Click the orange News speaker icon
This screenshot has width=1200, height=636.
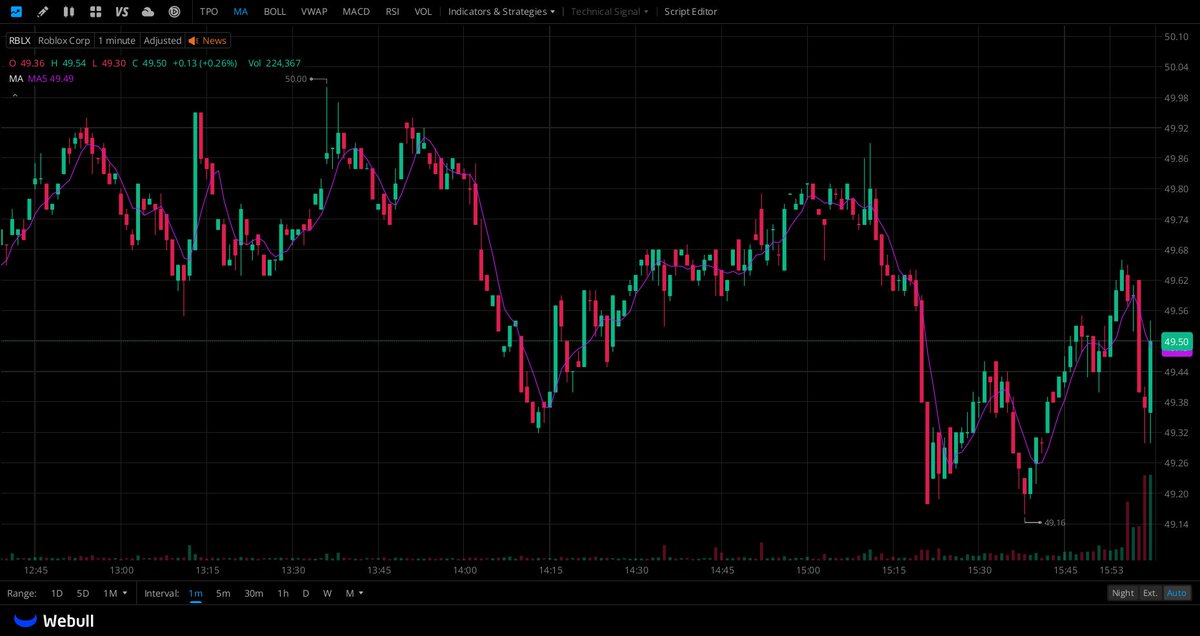tap(194, 41)
